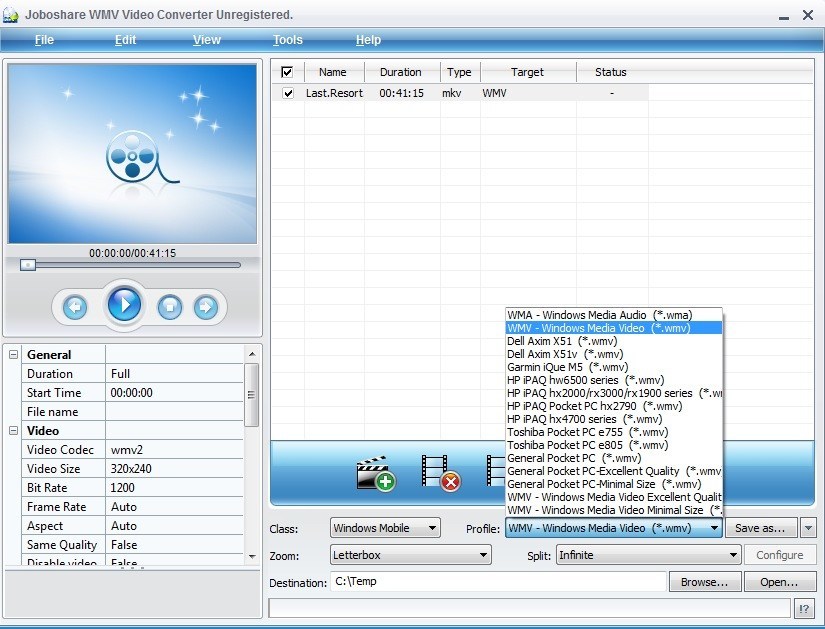Click the Joboshare app icon in the titlebar
Image resolution: width=825 pixels, height=629 pixels.
click(12, 14)
